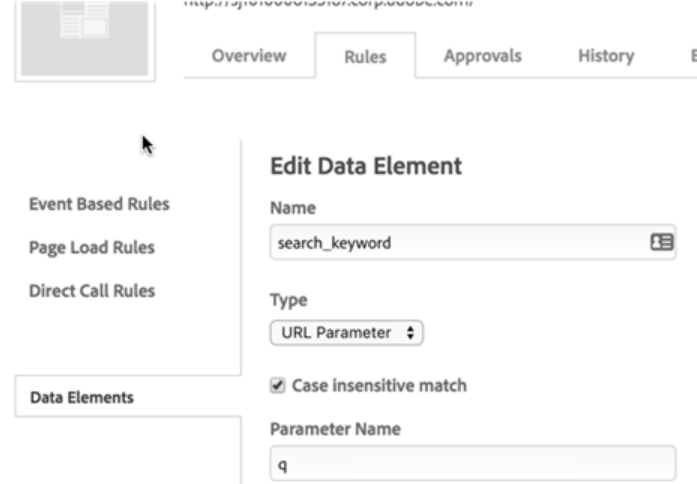Select the Rules tab
The image size is (697, 484).
tap(365, 57)
